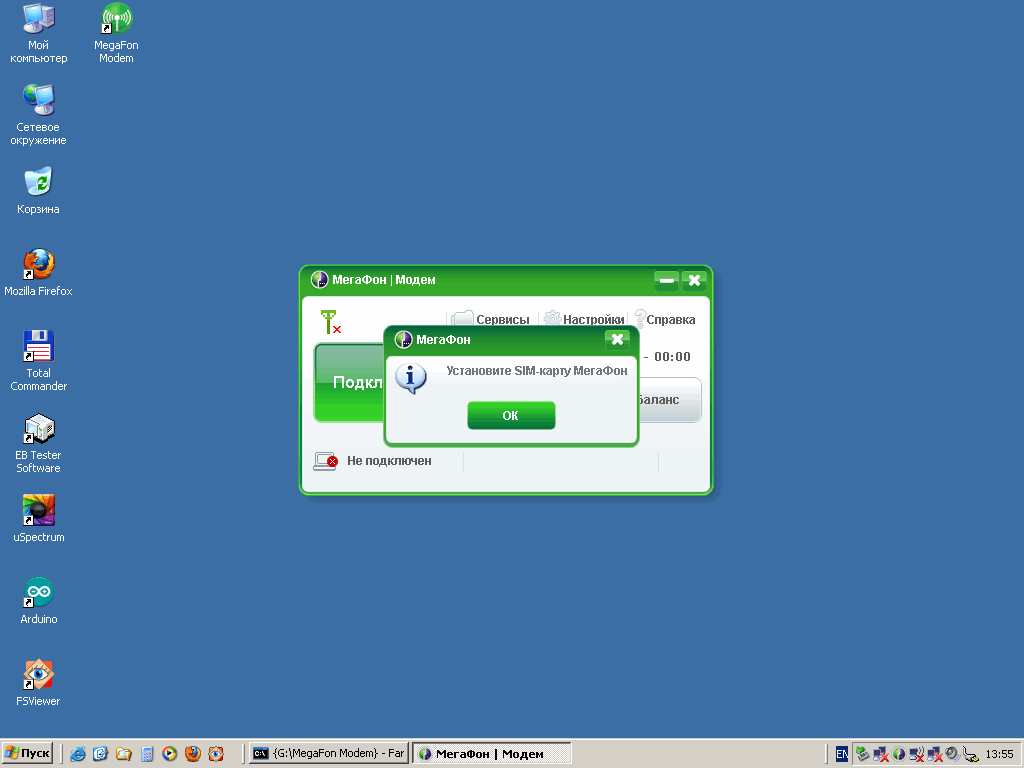Launch FSViewer from Quick Launch
This screenshot has width=1024, height=768.
coord(216,754)
